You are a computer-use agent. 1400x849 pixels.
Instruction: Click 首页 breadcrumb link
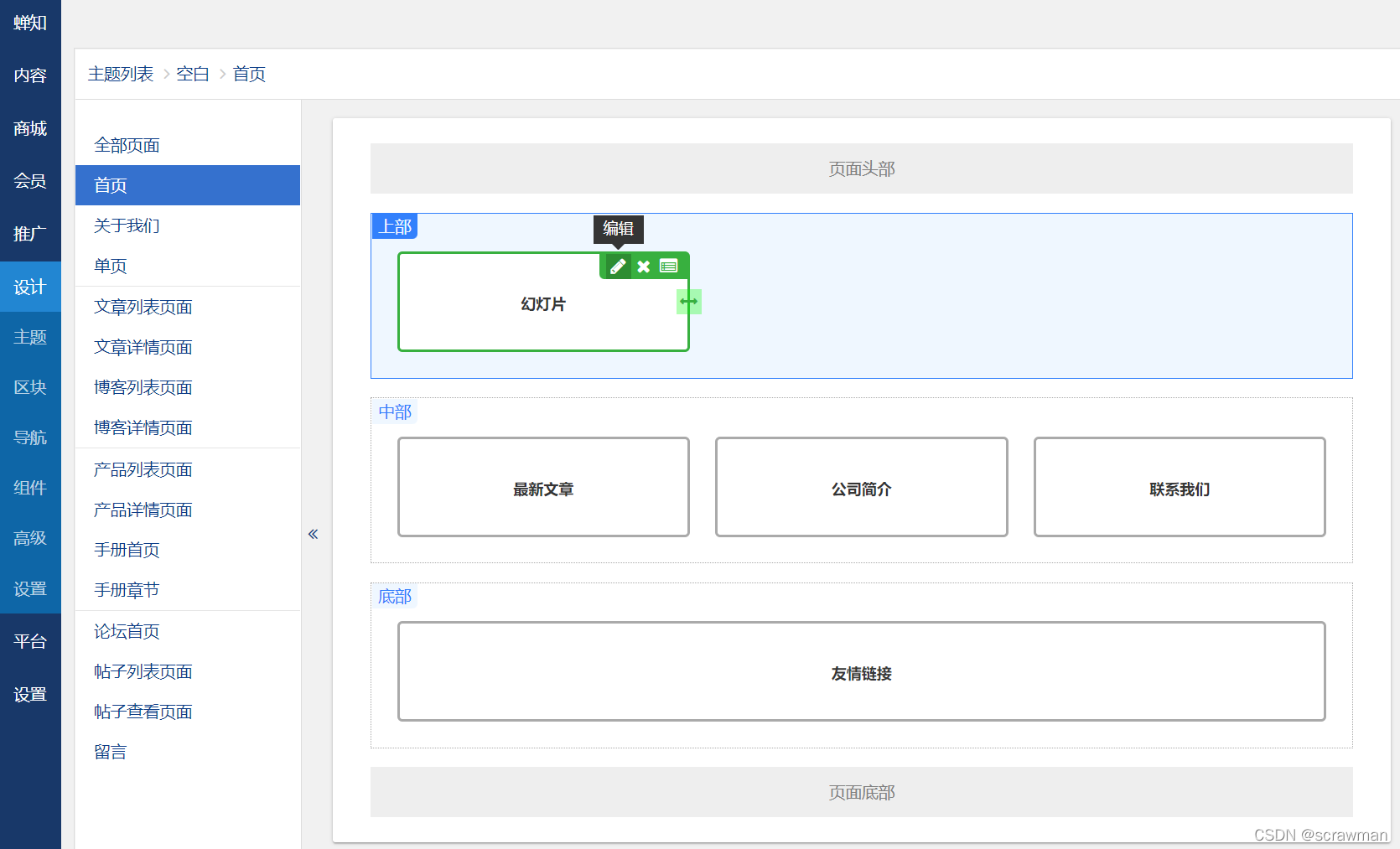point(249,74)
